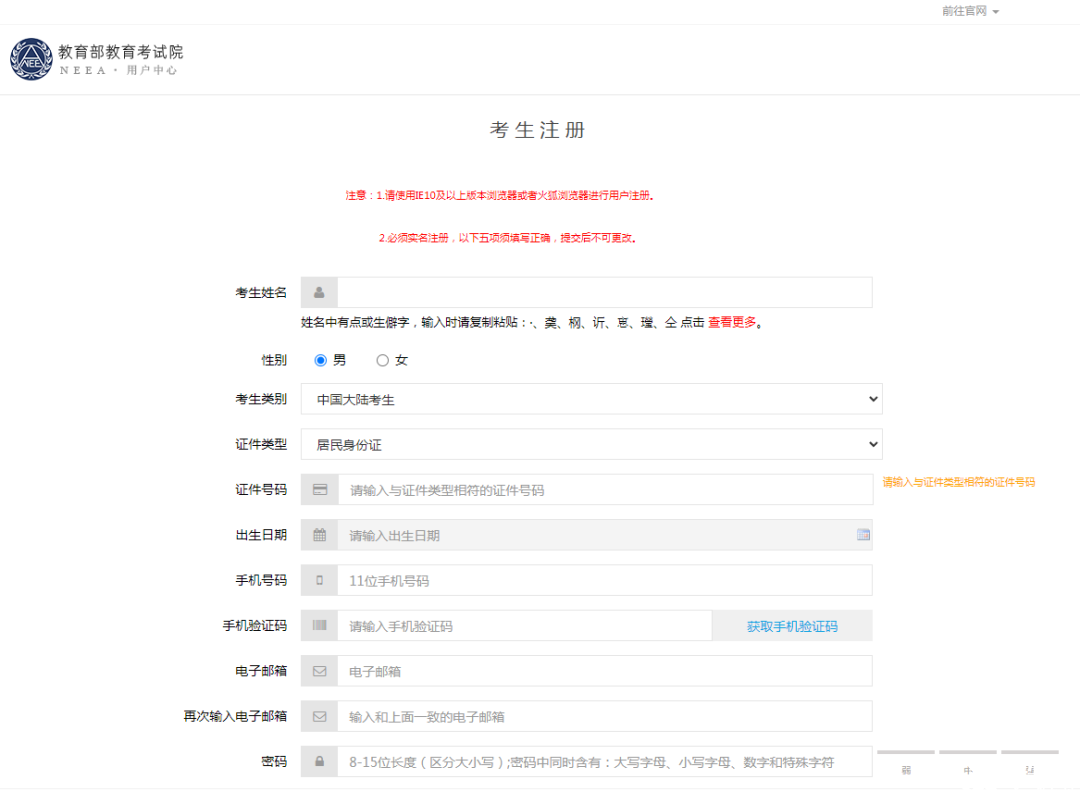
Task: Click the envelope icon beside 电子邮箱
Action: 319,671
